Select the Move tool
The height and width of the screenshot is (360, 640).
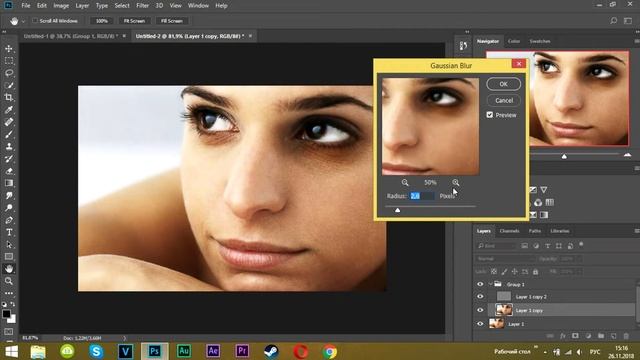pyautogui.click(x=9, y=49)
